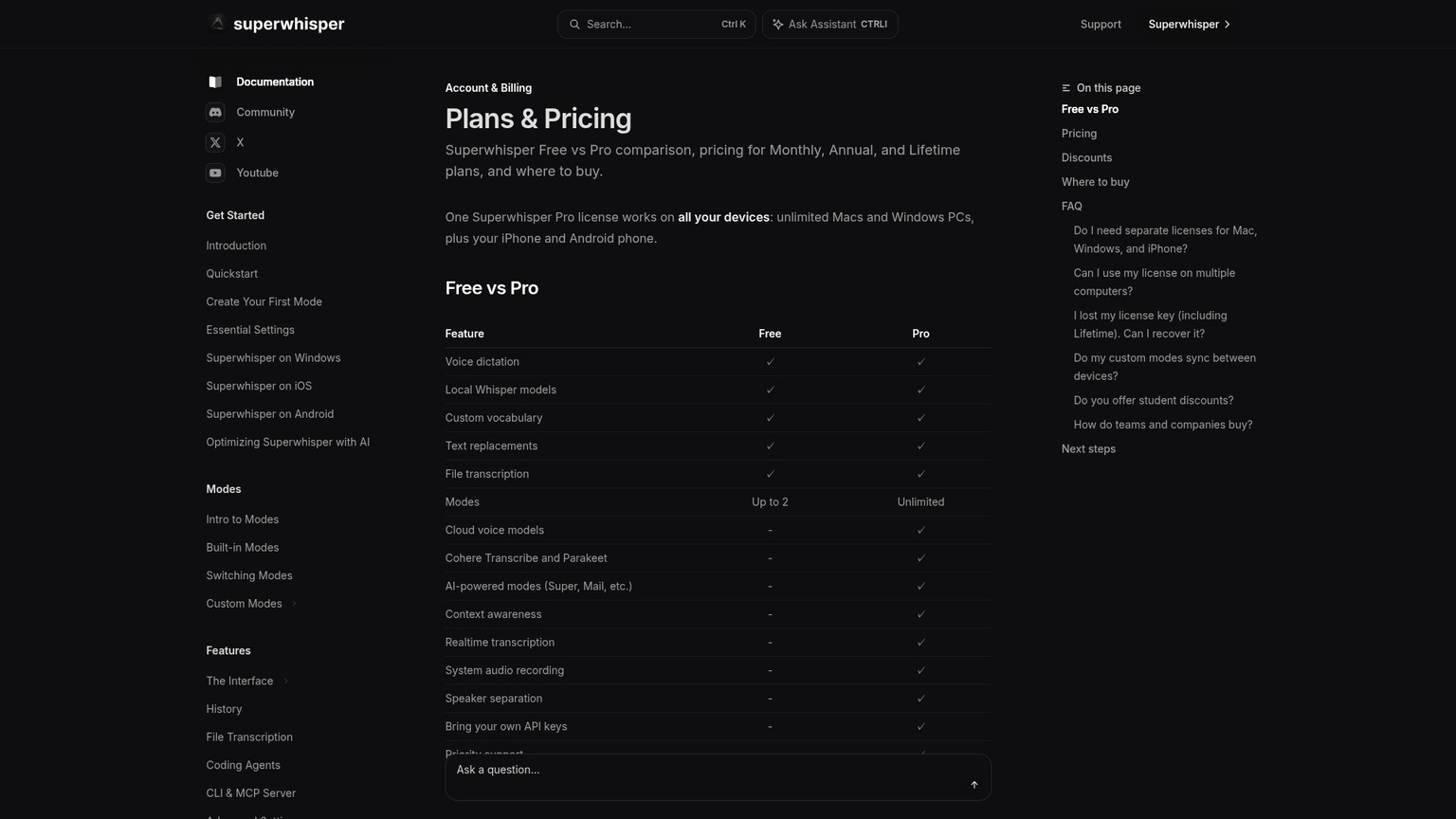The image size is (1456, 819).
Task: Click the chevron beside Superwhisper in header
Action: coord(1228,25)
